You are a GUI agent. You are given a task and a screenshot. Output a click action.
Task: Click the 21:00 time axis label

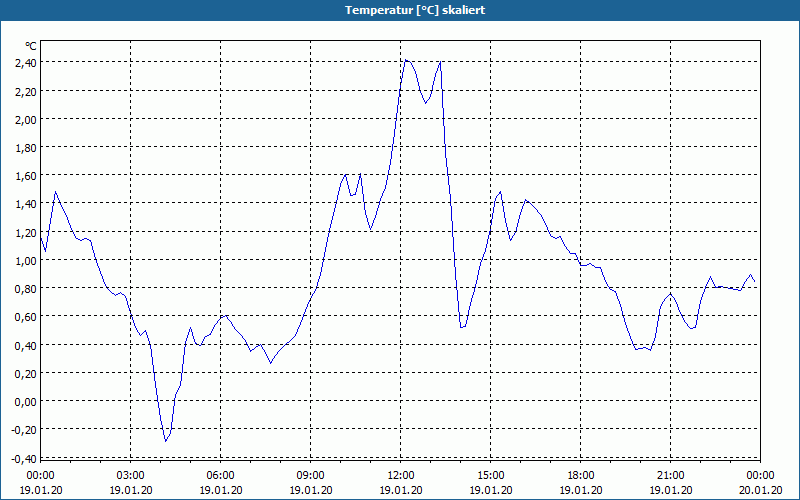tap(670, 476)
